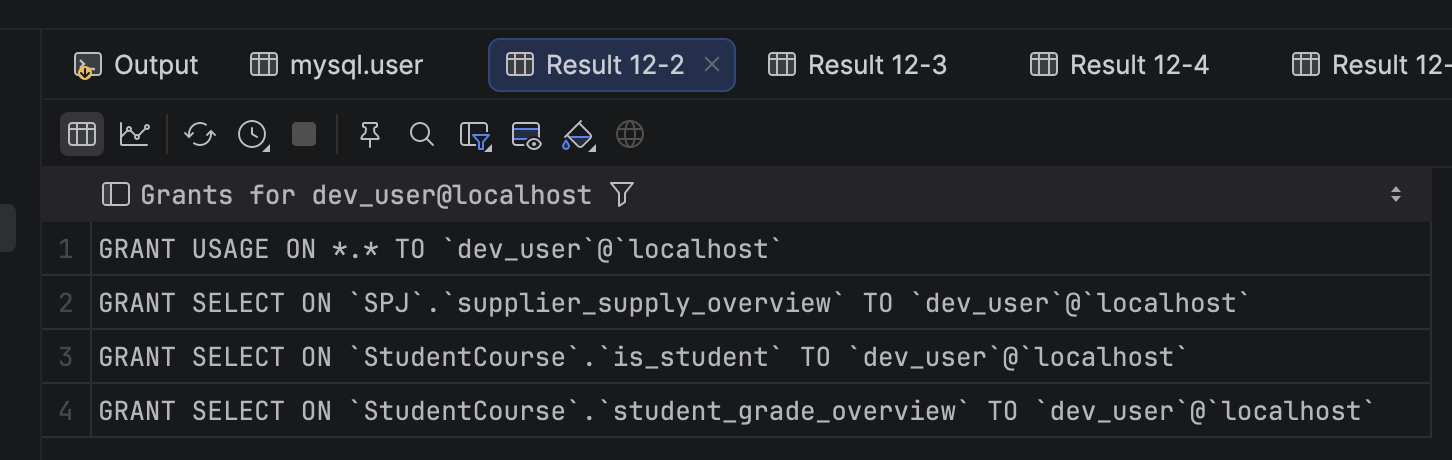1452x460 pixels.
Task: Click the globe icon in toolbar
Action: 630,134
